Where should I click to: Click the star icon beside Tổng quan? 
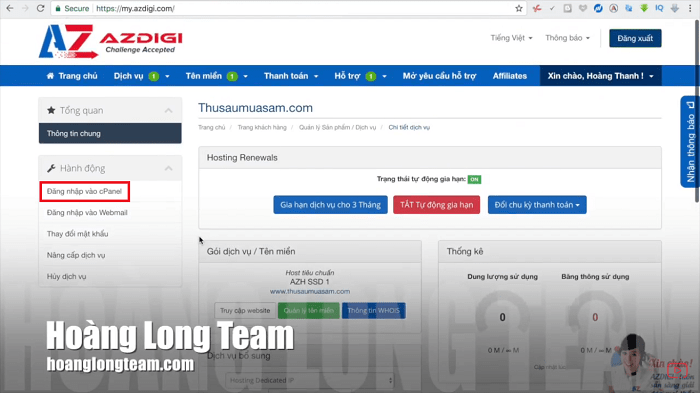tap(51, 110)
